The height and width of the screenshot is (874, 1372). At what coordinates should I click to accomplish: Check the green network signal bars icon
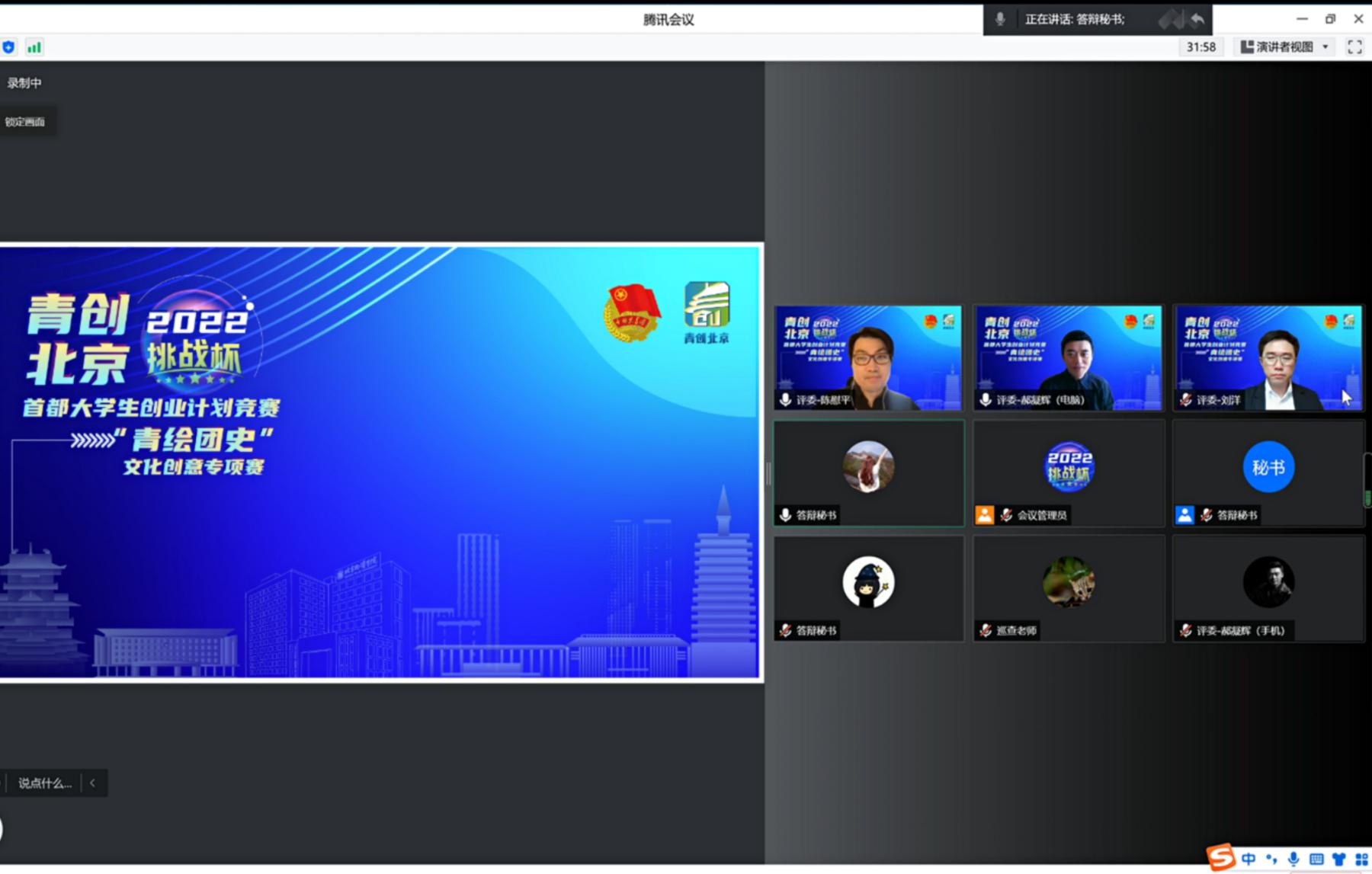[x=34, y=47]
